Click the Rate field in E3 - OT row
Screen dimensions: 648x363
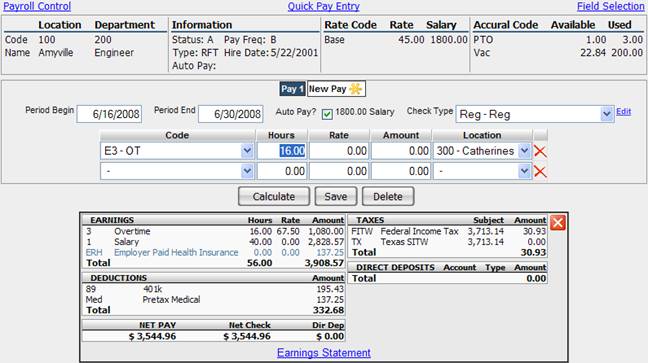point(339,151)
